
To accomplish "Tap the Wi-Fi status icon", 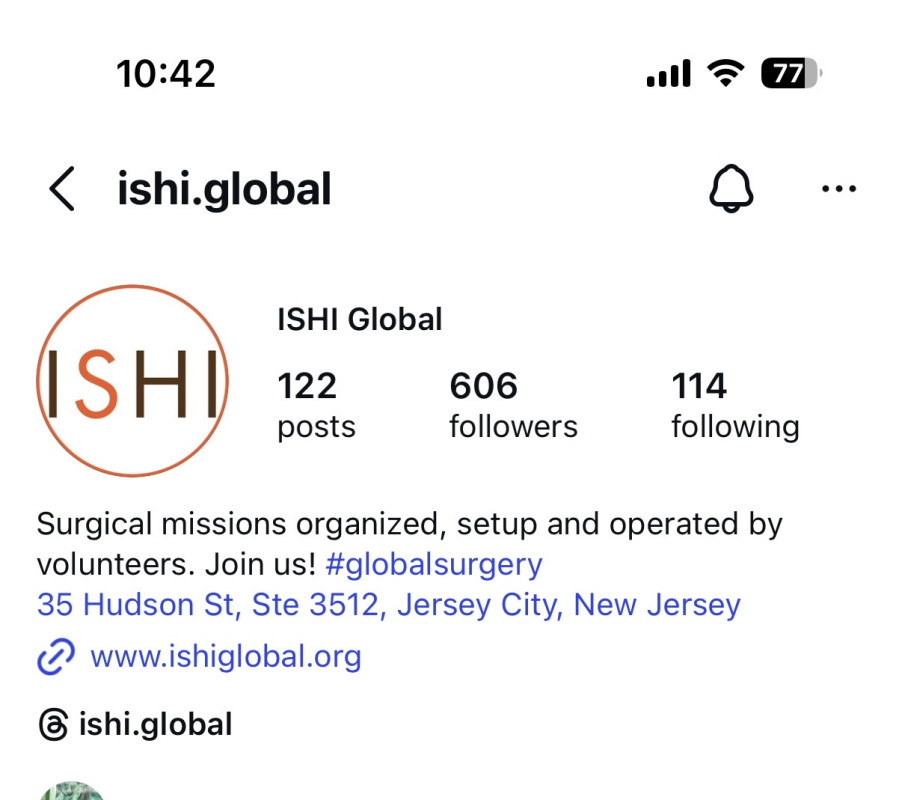I will pos(725,74).
